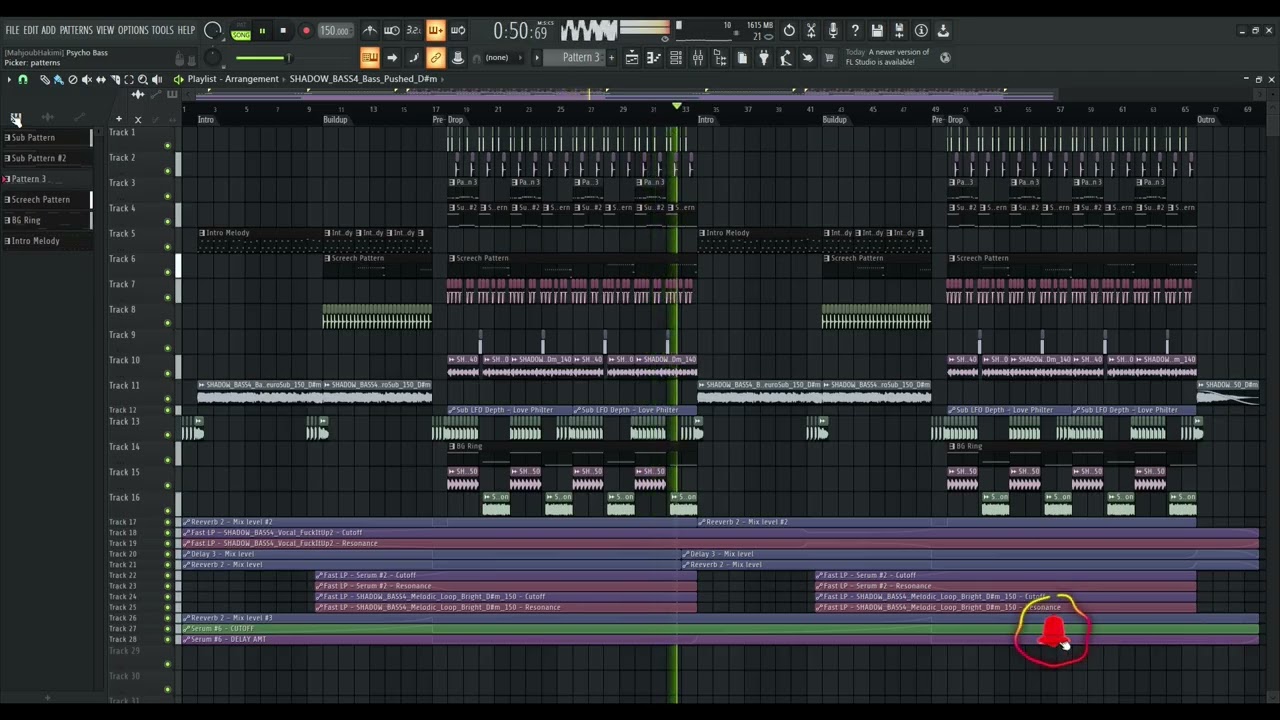Image resolution: width=1280 pixels, height=720 pixels.
Task: Open the Channel rack view icon
Action: point(676,58)
